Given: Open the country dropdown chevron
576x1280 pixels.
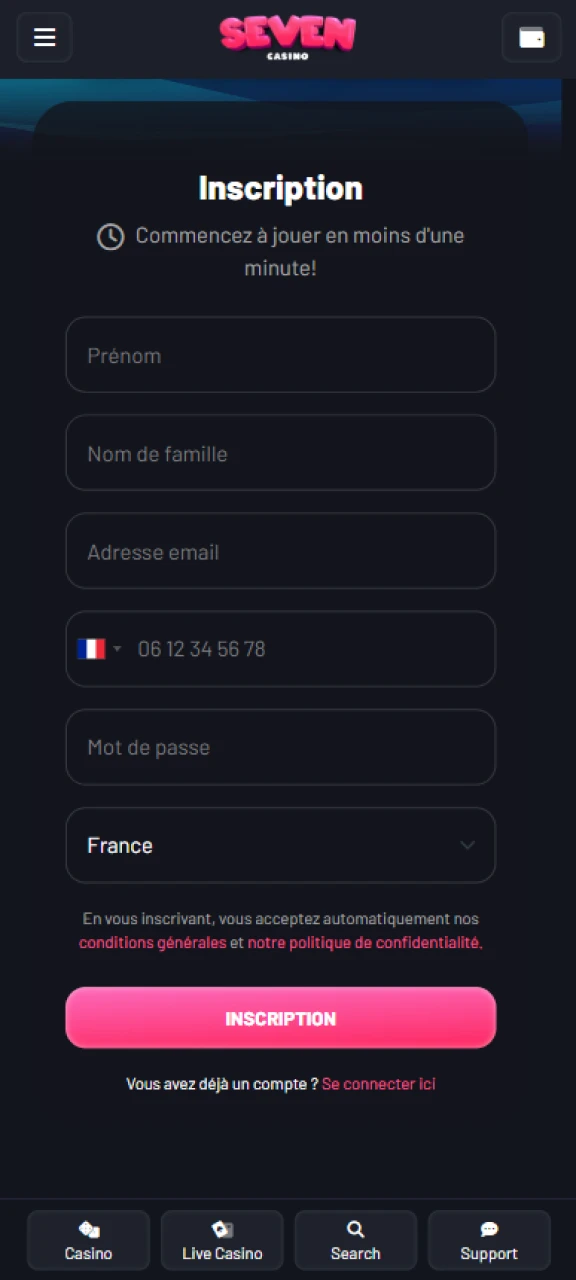Looking at the screenshot, I should 467,845.
